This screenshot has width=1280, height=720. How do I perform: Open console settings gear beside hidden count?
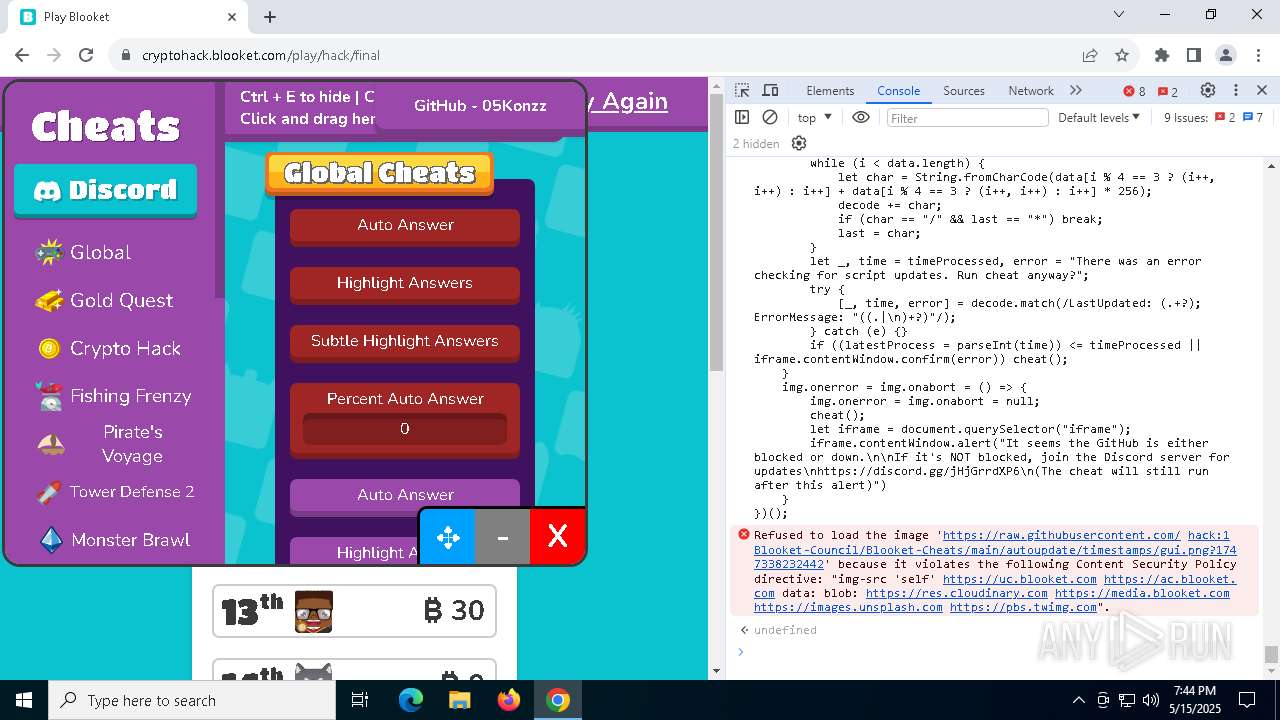pos(799,143)
